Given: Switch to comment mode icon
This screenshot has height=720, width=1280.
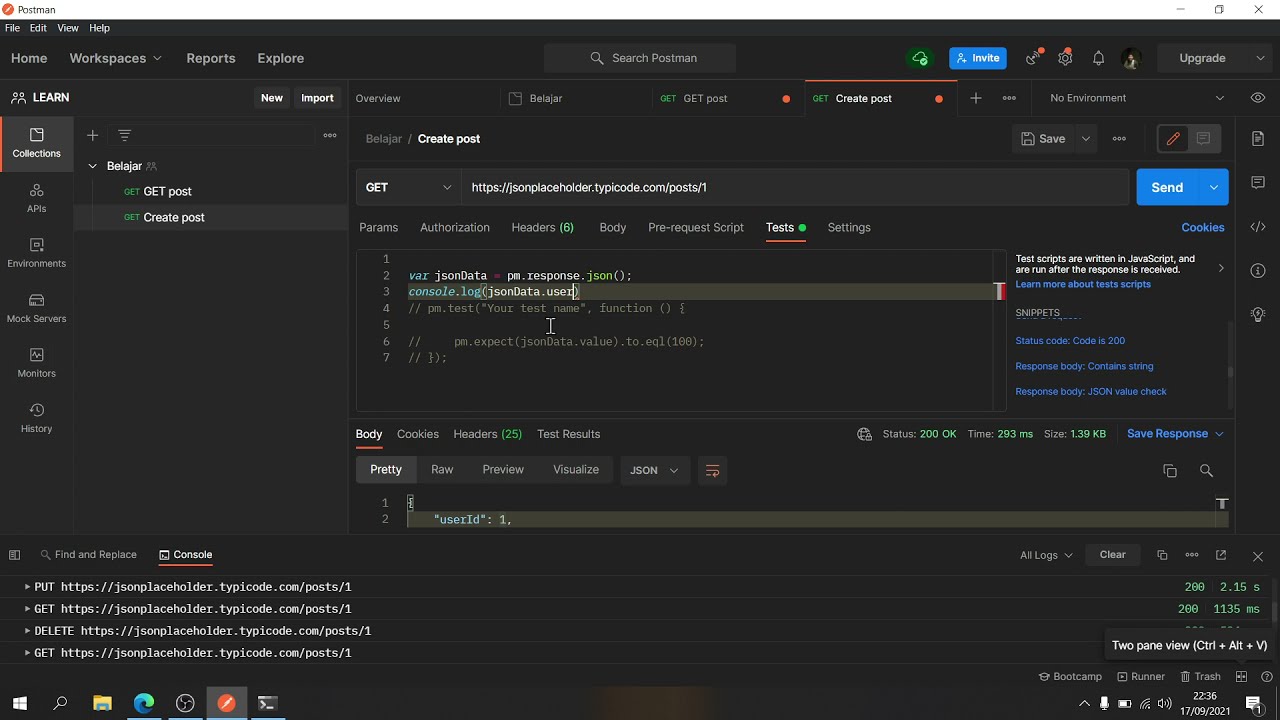Looking at the screenshot, I should (1203, 139).
